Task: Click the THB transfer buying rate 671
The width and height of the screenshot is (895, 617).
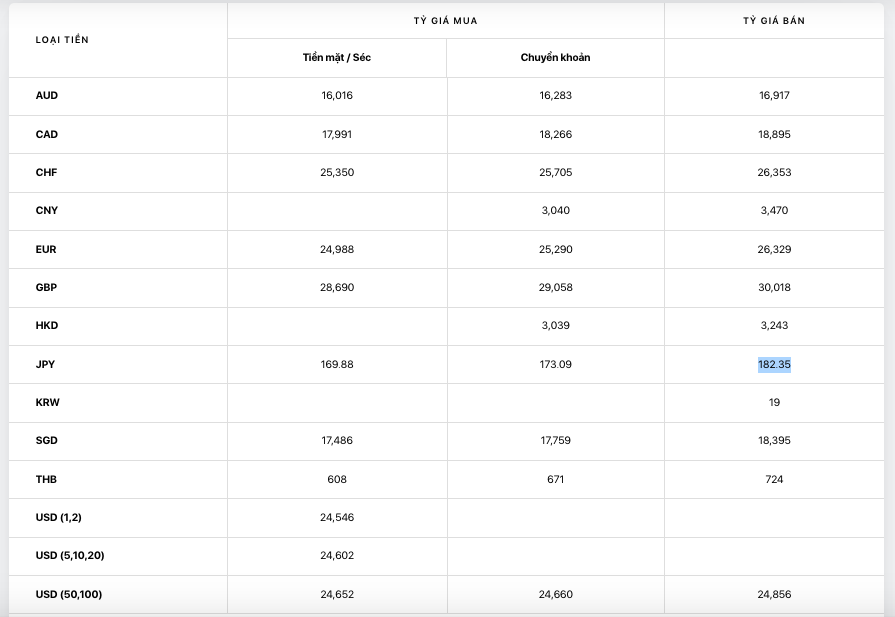Action: (555, 479)
